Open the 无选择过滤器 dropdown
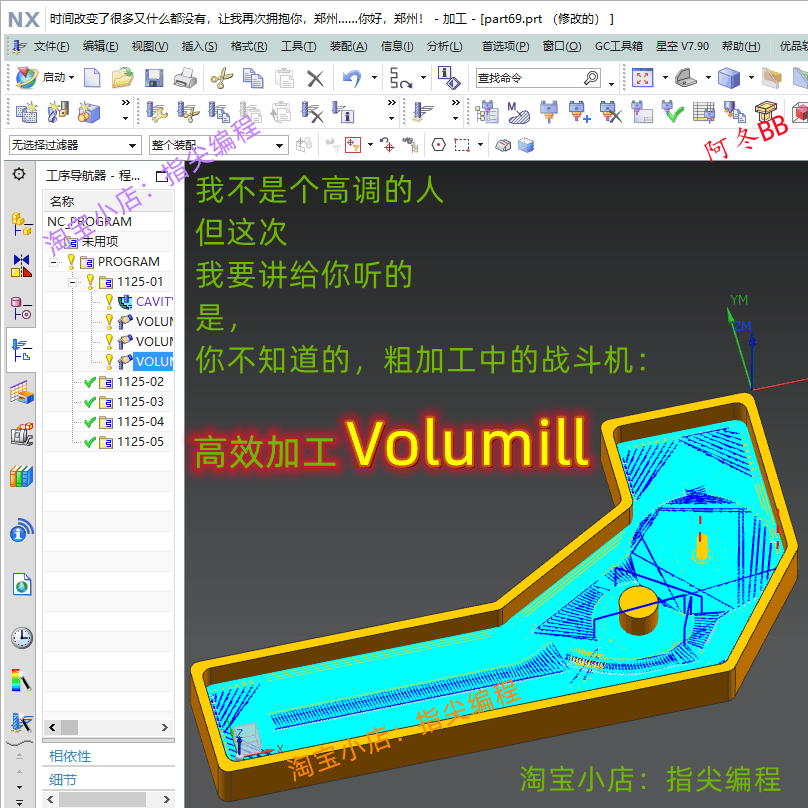The width and height of the screenshot is (808, 808). click(135, 145)
